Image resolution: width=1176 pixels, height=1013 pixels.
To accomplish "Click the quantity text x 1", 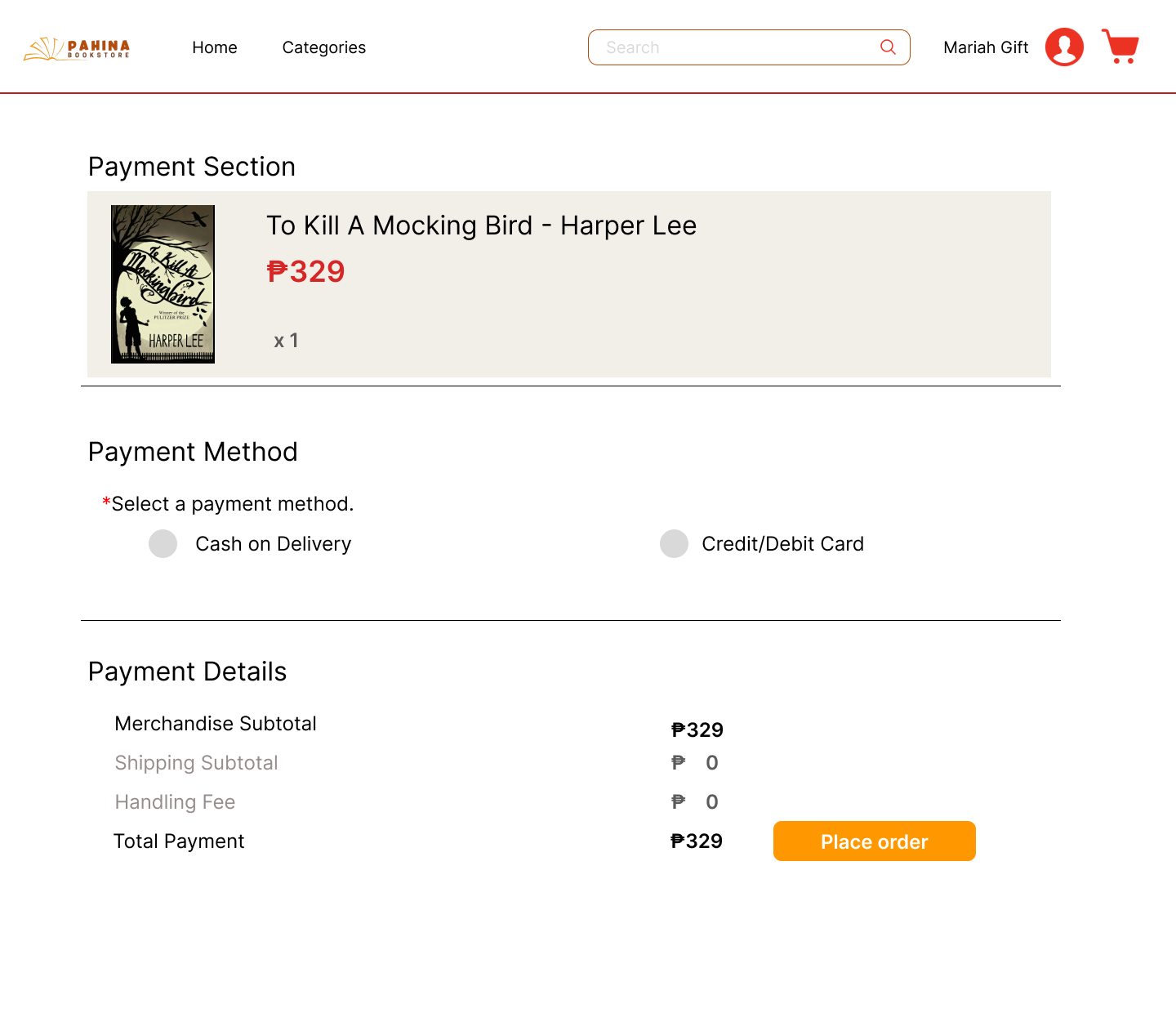I will 287,341.
